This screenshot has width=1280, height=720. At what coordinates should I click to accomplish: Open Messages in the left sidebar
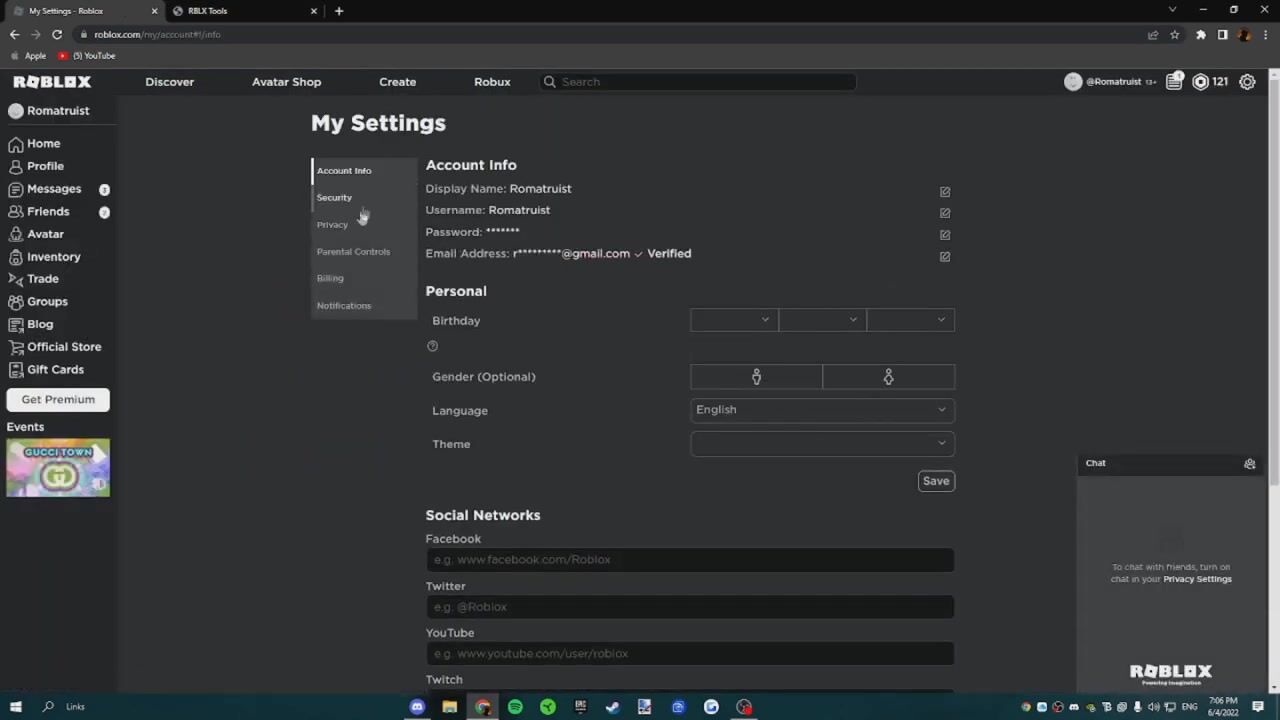pyautogui.click(x=45, y=189)
